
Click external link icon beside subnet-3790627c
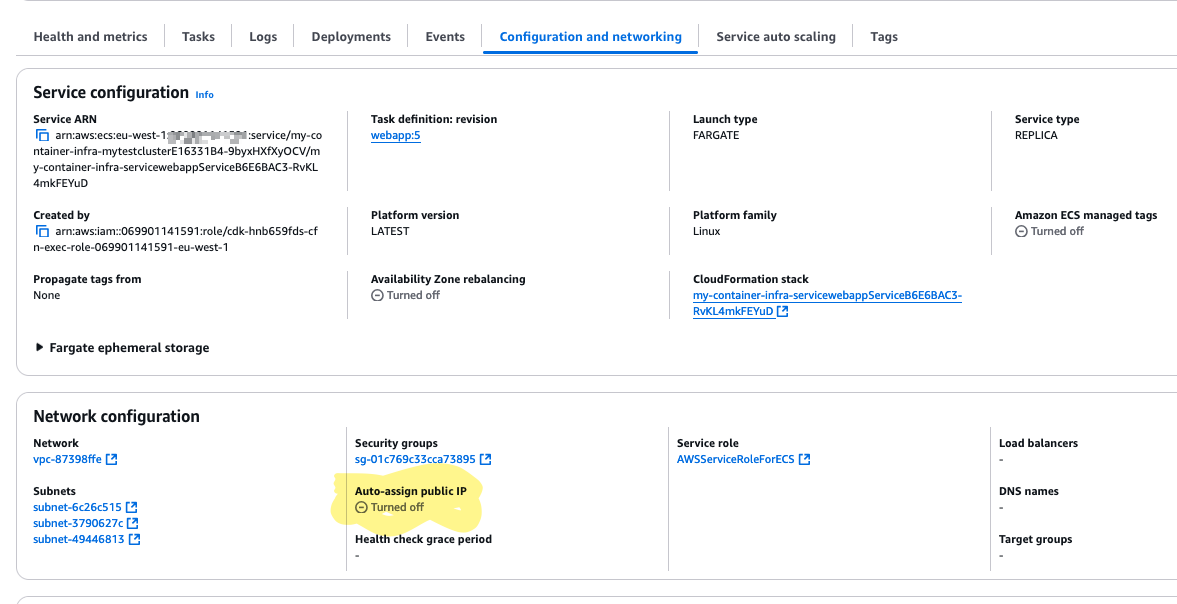coord(133,523)
